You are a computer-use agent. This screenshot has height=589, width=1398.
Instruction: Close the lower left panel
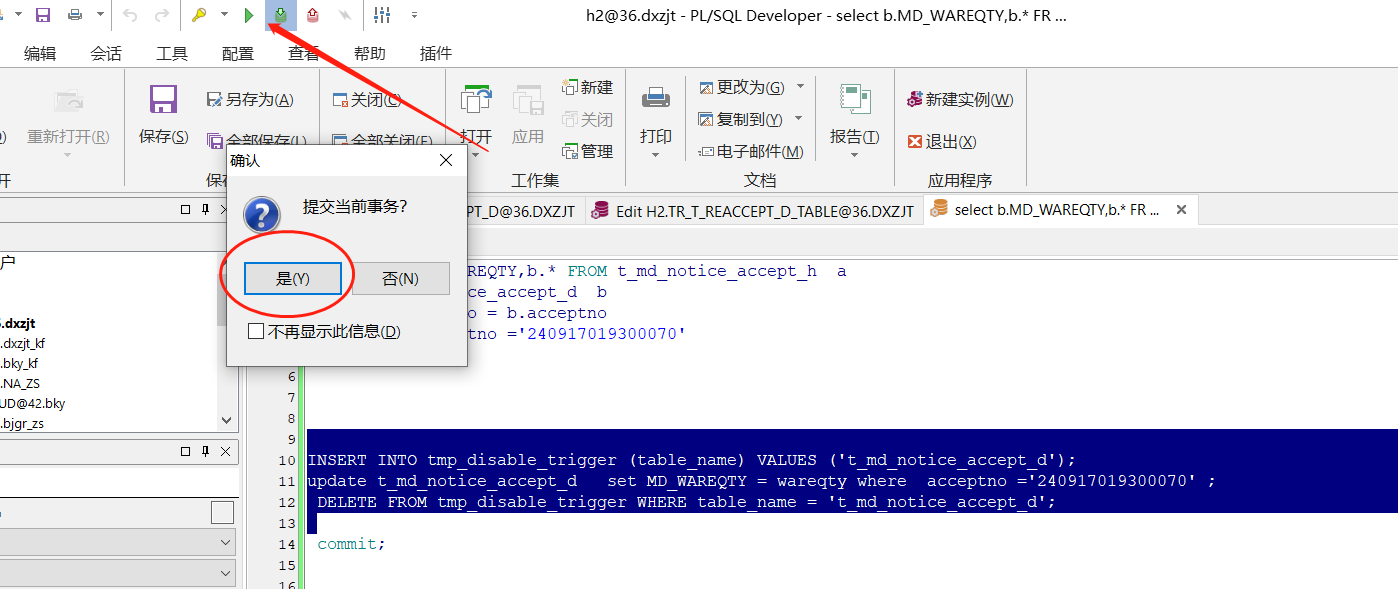coord(226,452)
